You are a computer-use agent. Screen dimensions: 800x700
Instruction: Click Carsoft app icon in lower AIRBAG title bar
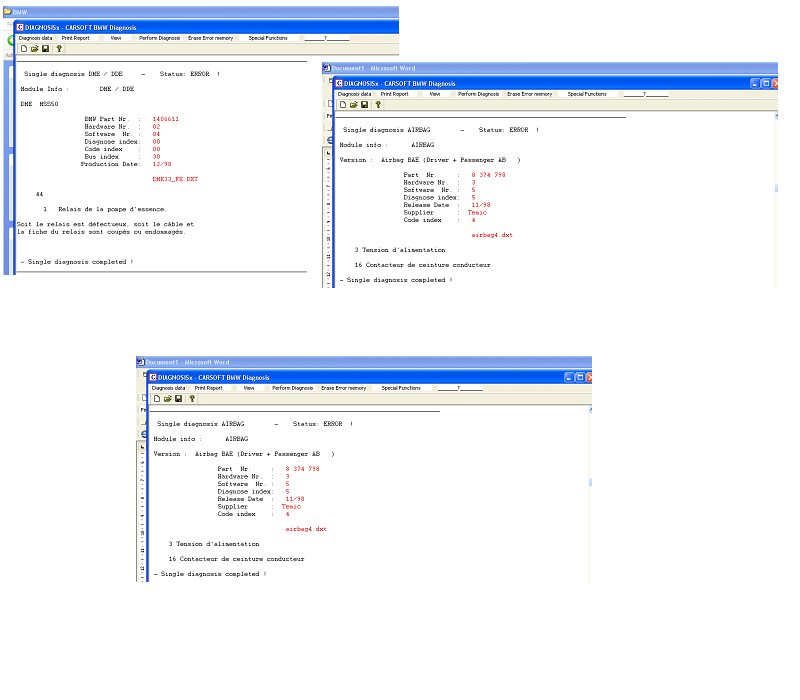pos(153,378)
